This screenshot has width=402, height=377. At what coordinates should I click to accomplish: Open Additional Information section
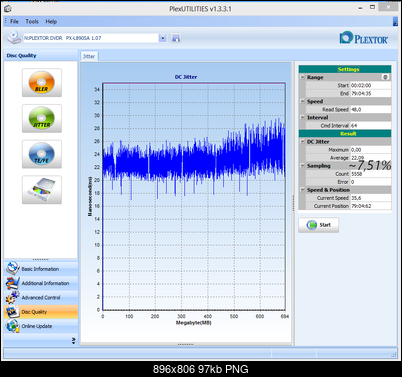pos(41,283)
